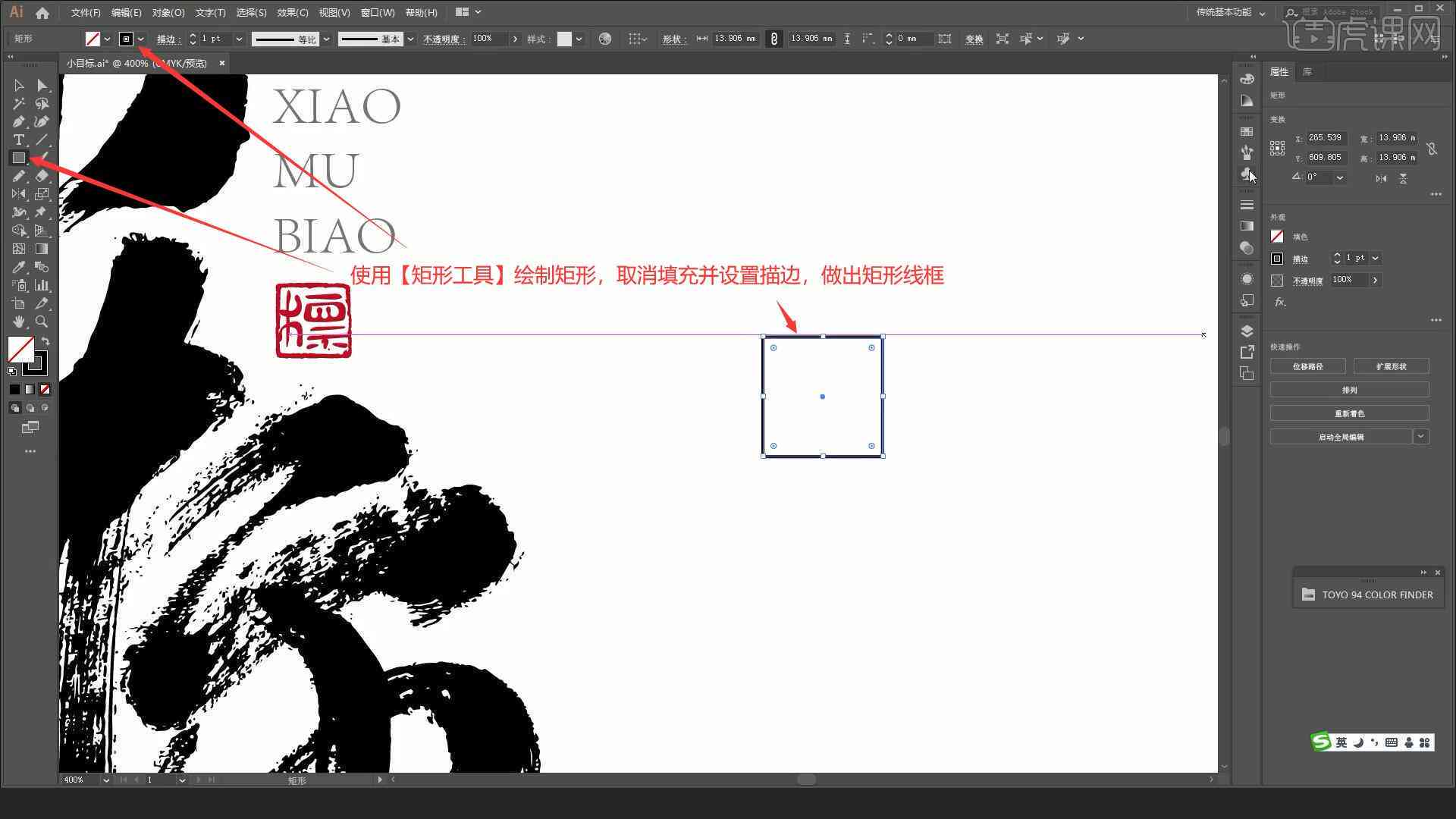Open the 窗口(W) menu
Viewport: 1456px width, 819px height.
378,13
